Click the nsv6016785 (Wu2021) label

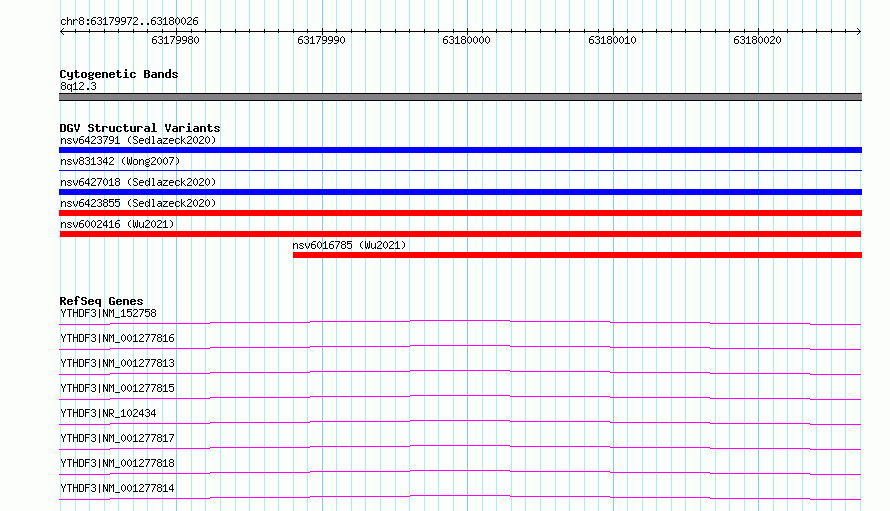pyautogui.click(x=349, y=245)
